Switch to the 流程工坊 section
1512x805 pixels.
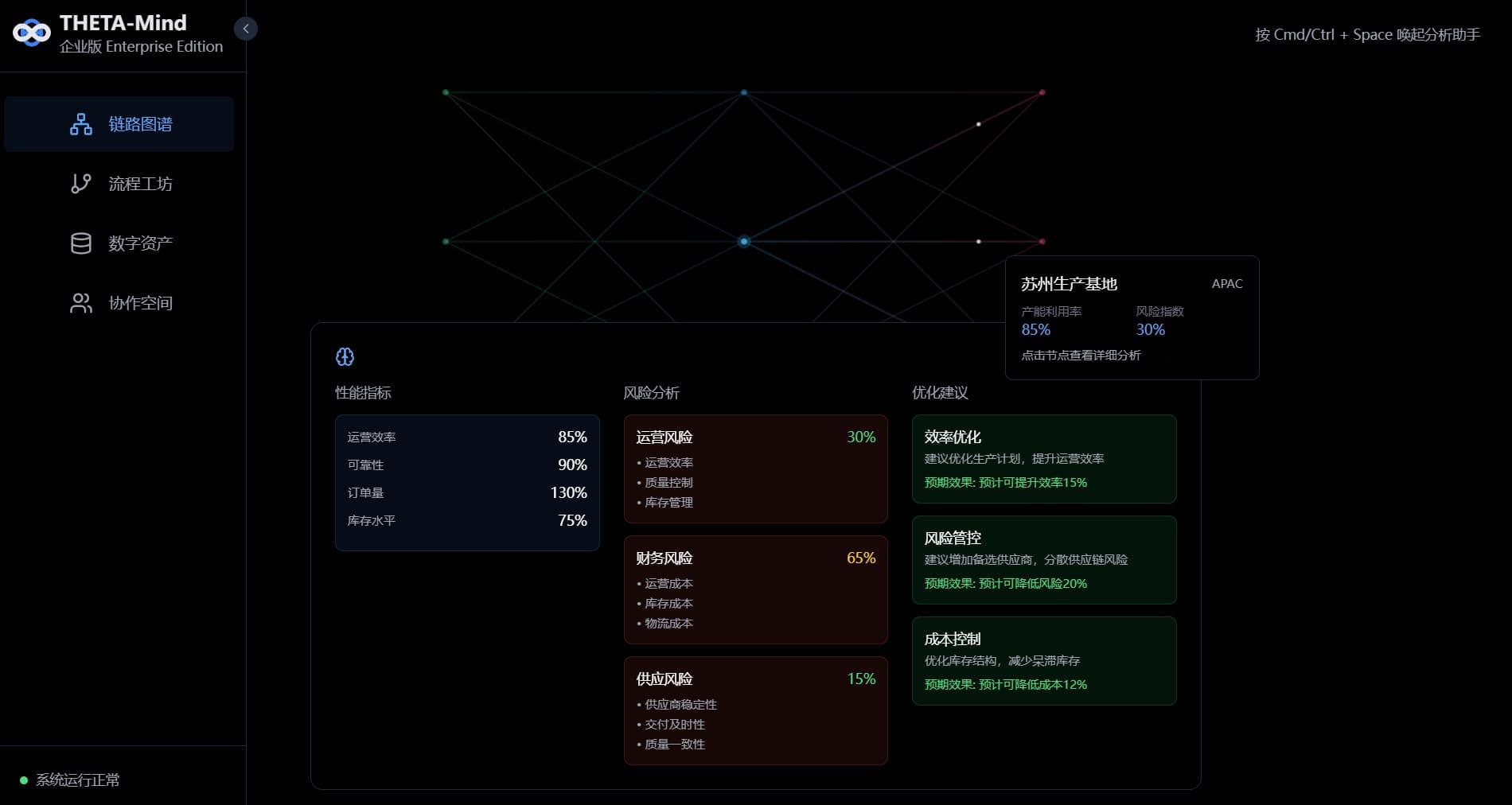point(140,184)
